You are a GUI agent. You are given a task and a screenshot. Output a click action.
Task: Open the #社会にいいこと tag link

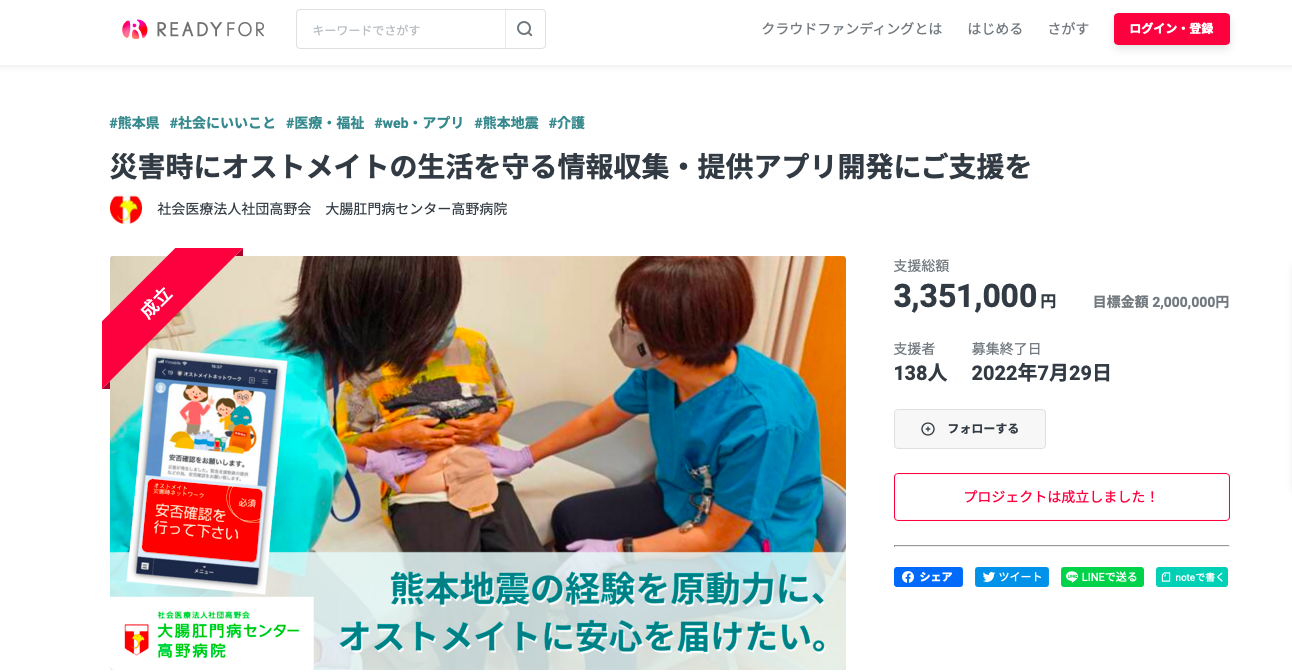(x=222, y=123)
